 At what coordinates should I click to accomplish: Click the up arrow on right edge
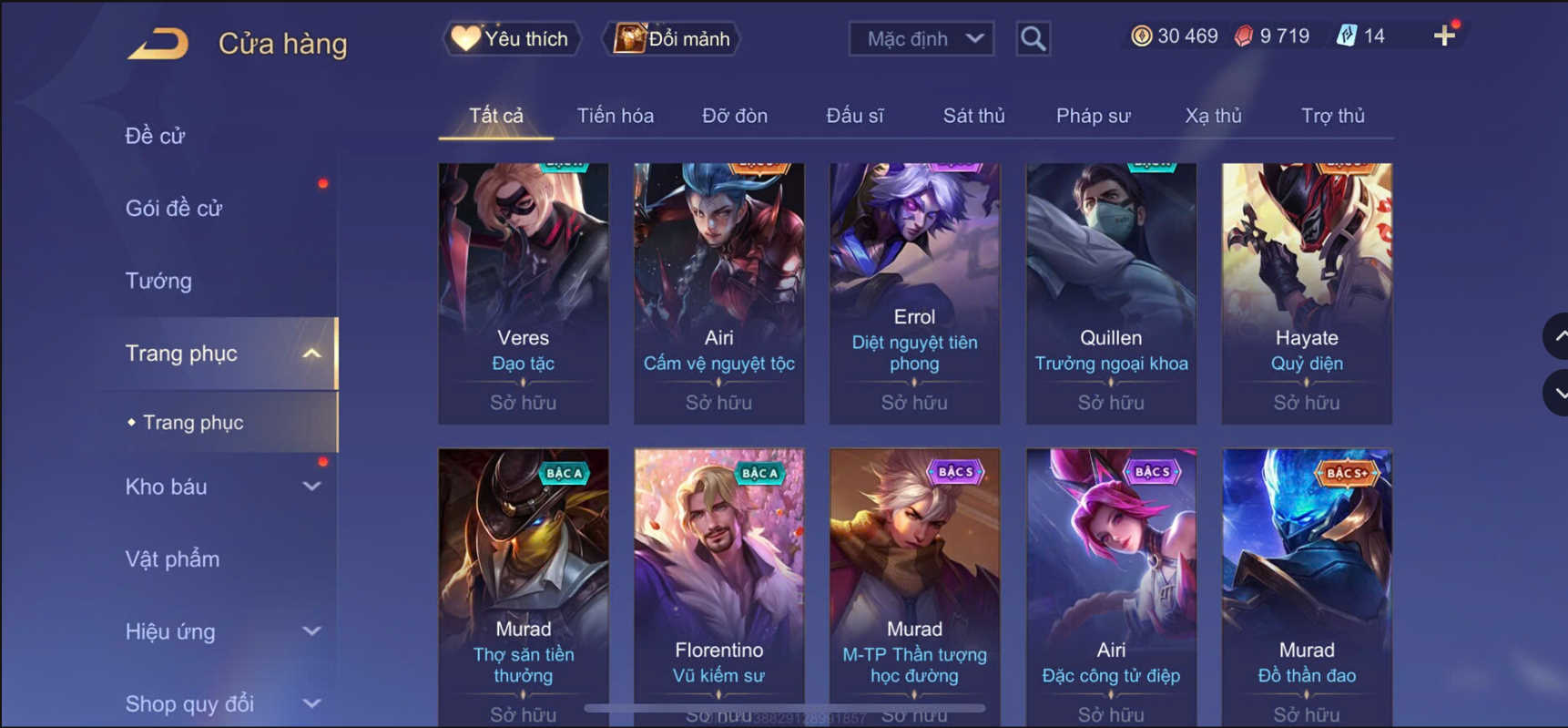[x=1559, y=336]
